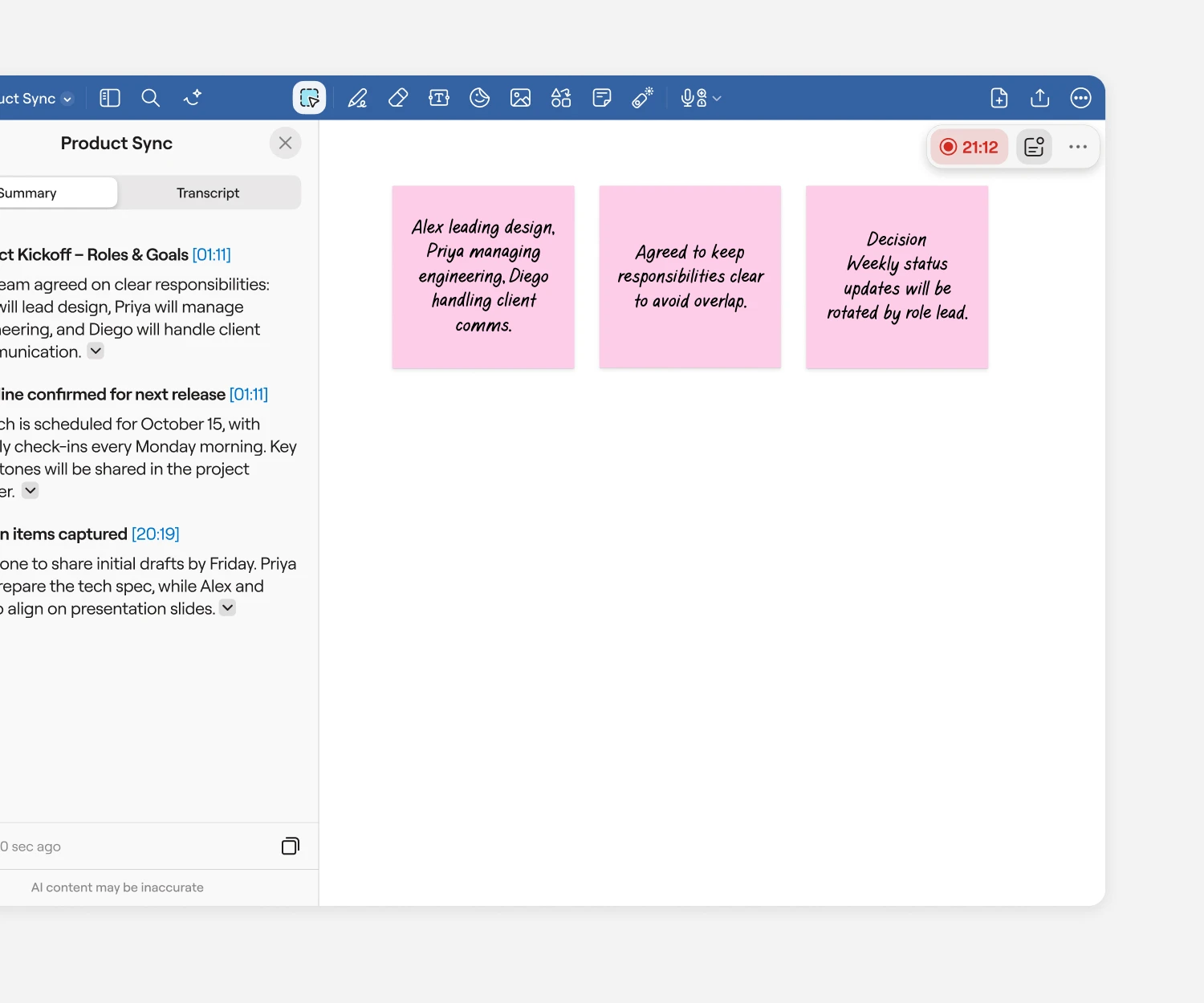
Task: Jump to timestamp 20:19
Action: 156,534
